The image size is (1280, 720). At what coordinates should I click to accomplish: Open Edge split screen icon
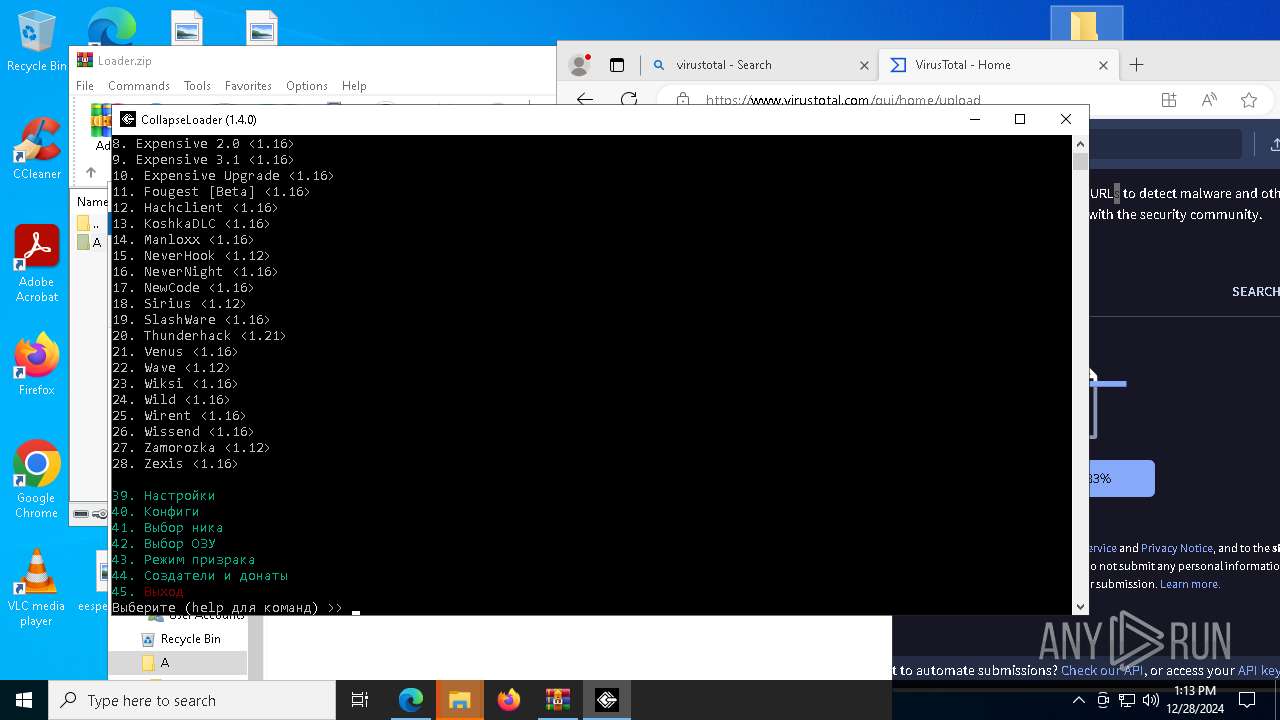click(x=1169, y=99)
